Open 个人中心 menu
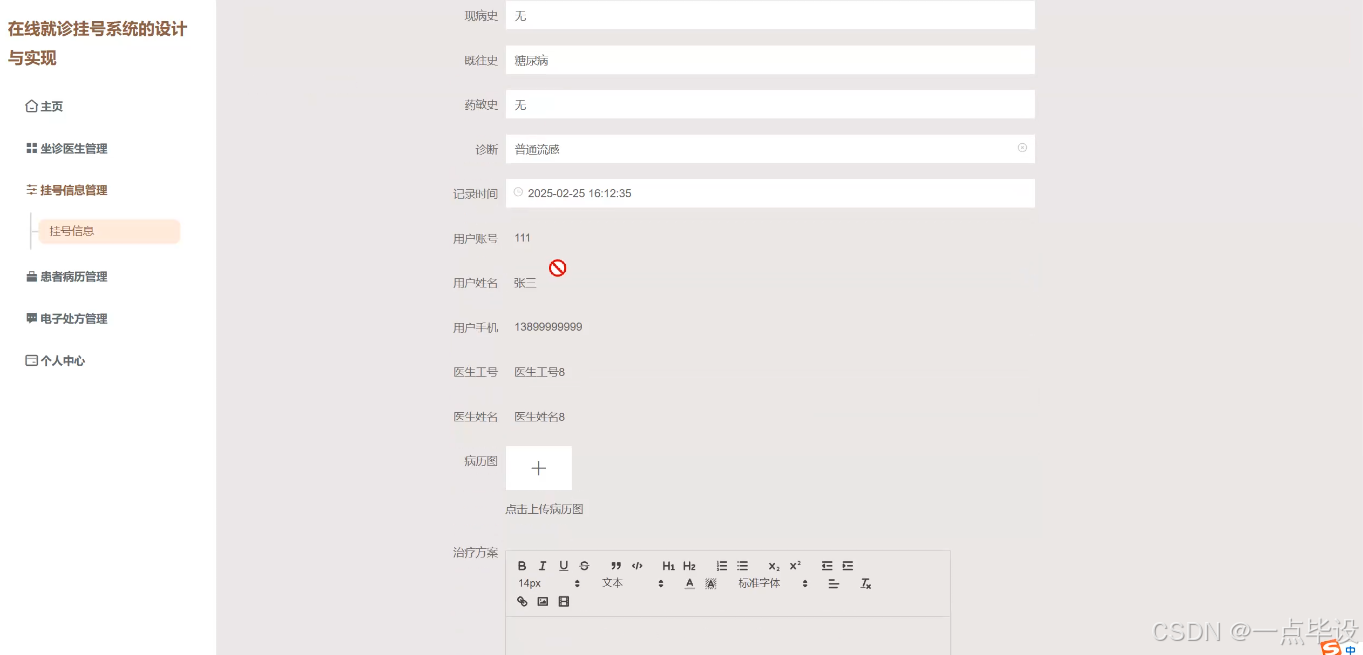The height and width of the screenshot is (655, 1363). pos(55,360)
